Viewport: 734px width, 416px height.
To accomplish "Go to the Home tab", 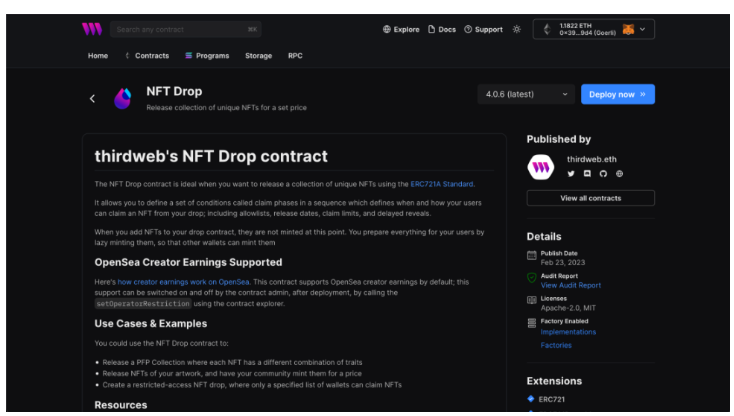I will pyautogui.click(x=98, y=56).
